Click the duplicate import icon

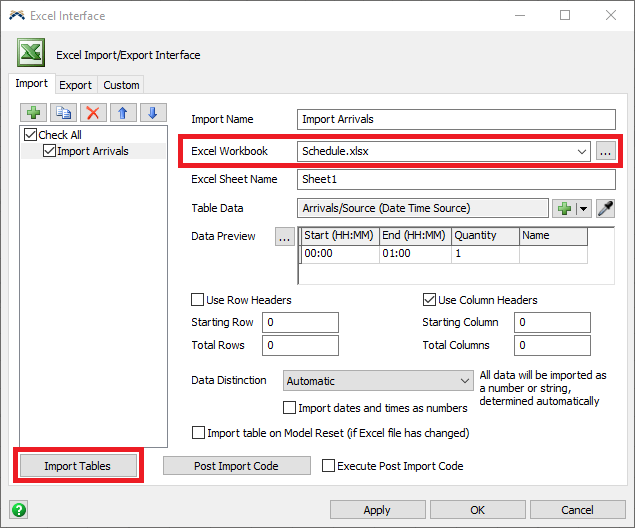63,113
